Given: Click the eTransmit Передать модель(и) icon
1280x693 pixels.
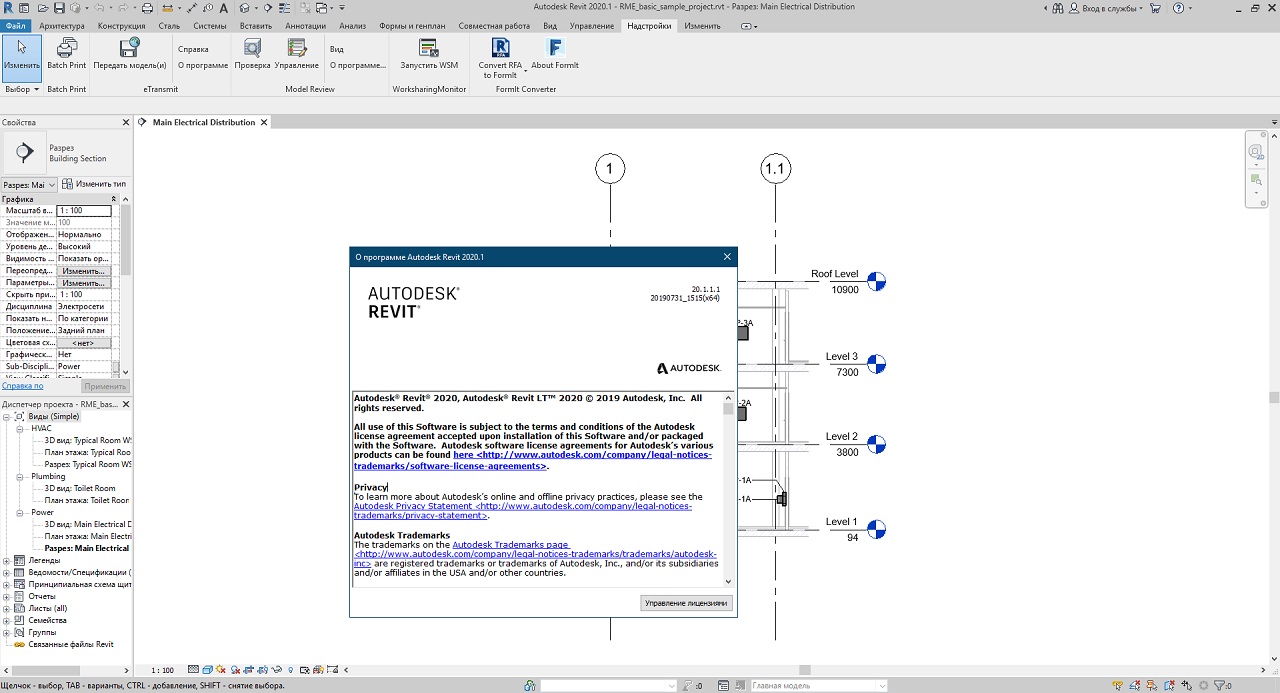Looking at the screenshot, I should pyautogui.click(x=130, y=48).
